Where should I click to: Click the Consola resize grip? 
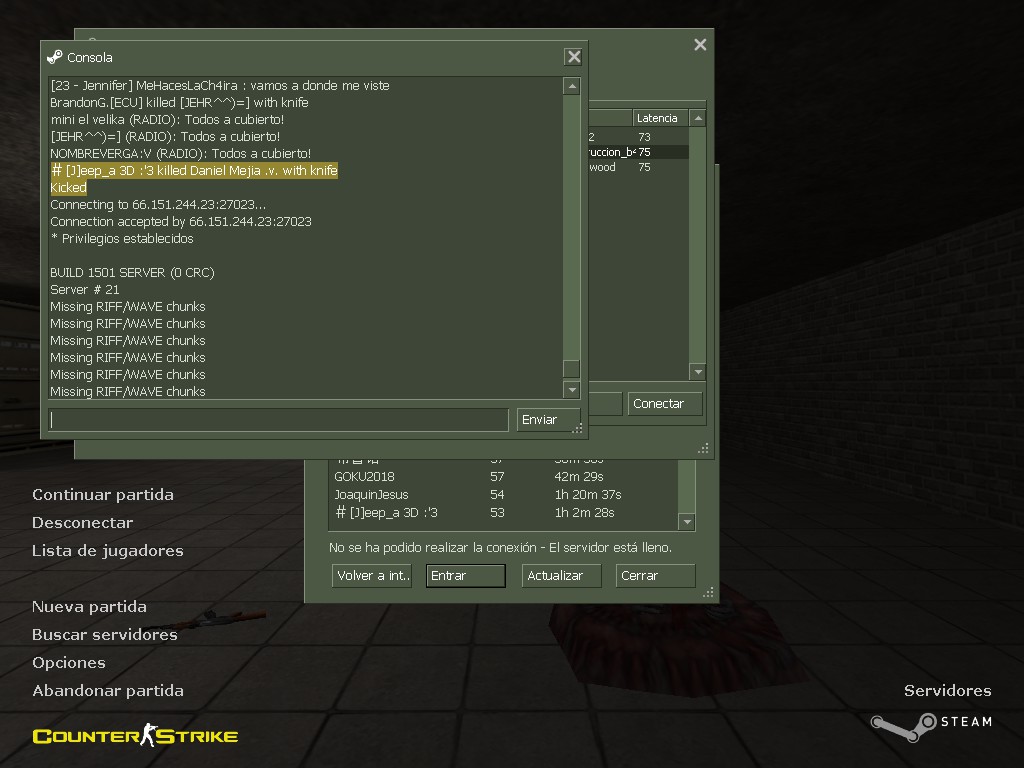point(577,428)
